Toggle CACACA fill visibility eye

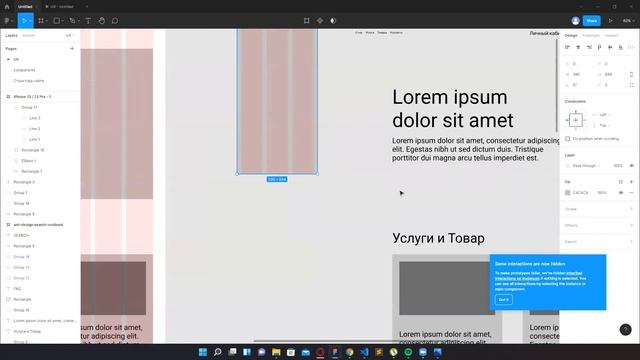[x=621, y=192]
